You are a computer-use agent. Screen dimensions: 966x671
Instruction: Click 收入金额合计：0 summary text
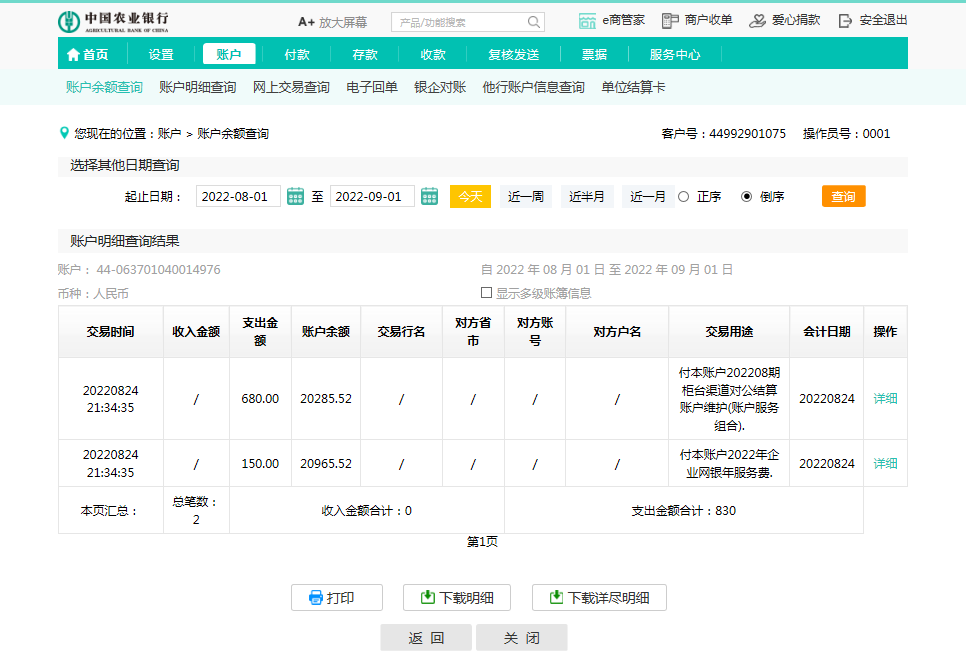tap(367, 510)
